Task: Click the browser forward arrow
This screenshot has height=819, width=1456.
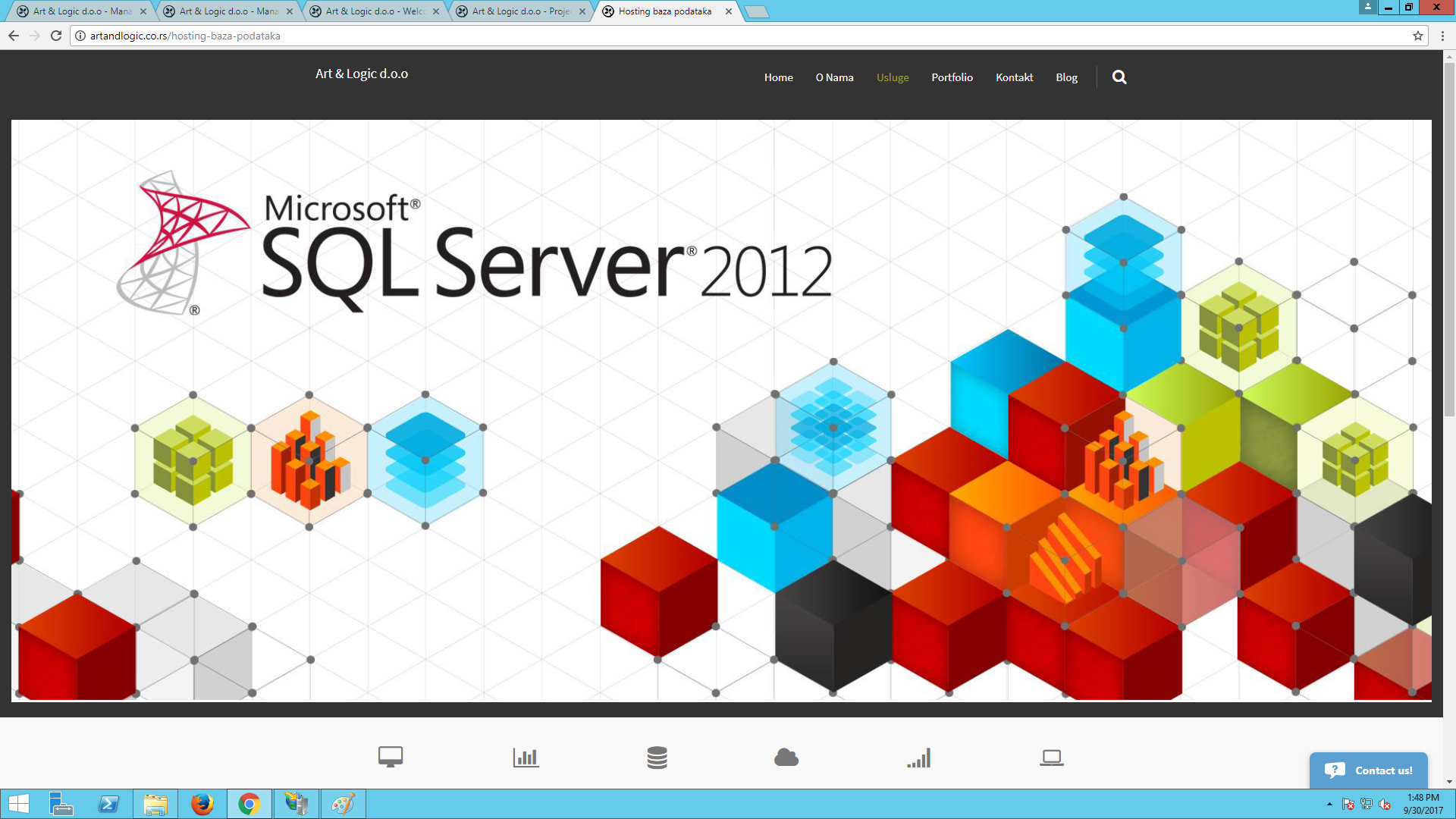Action: click(x=35, y=36)
